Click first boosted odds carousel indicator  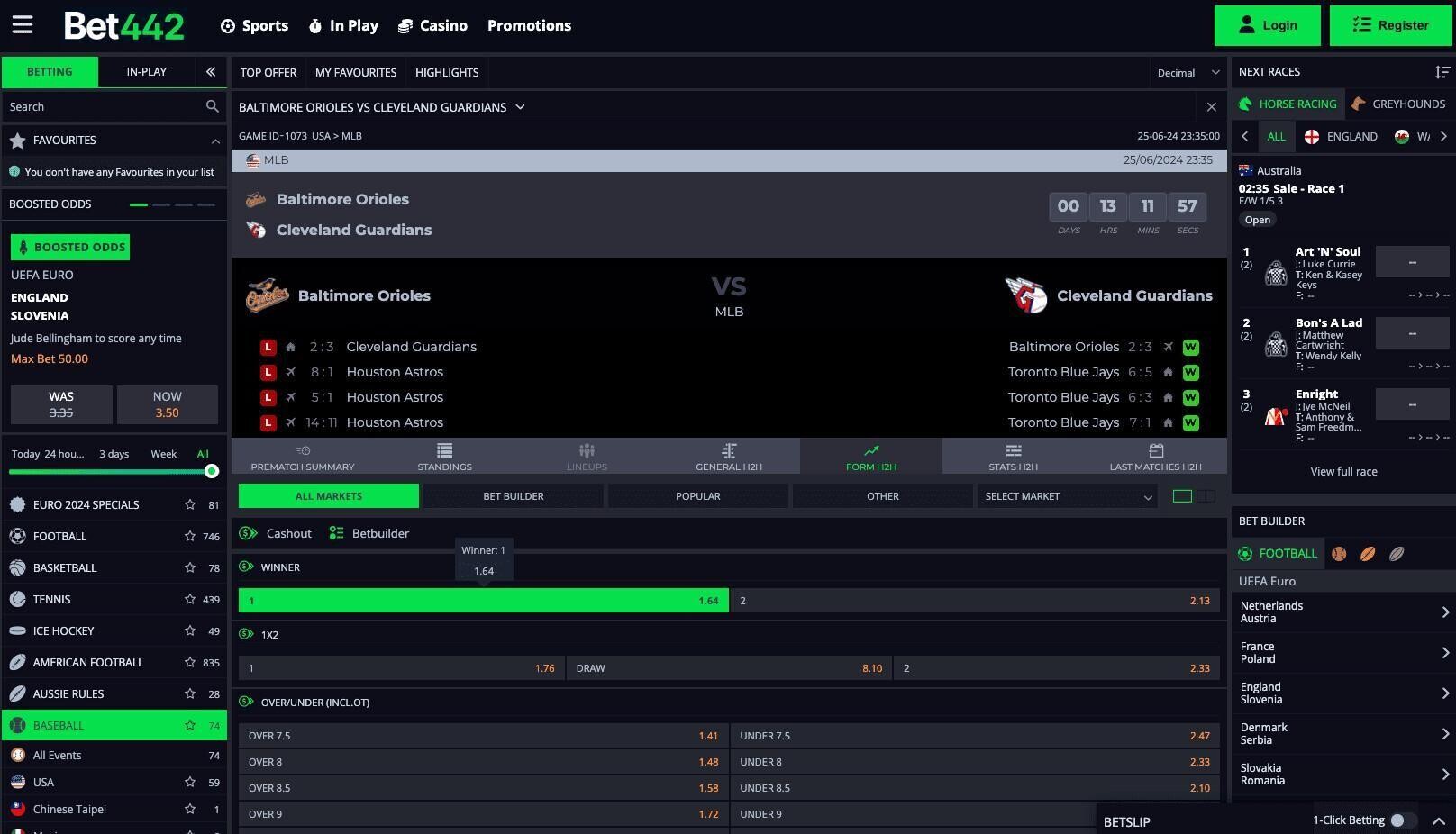pyautogui.click(x=139, y=204)
